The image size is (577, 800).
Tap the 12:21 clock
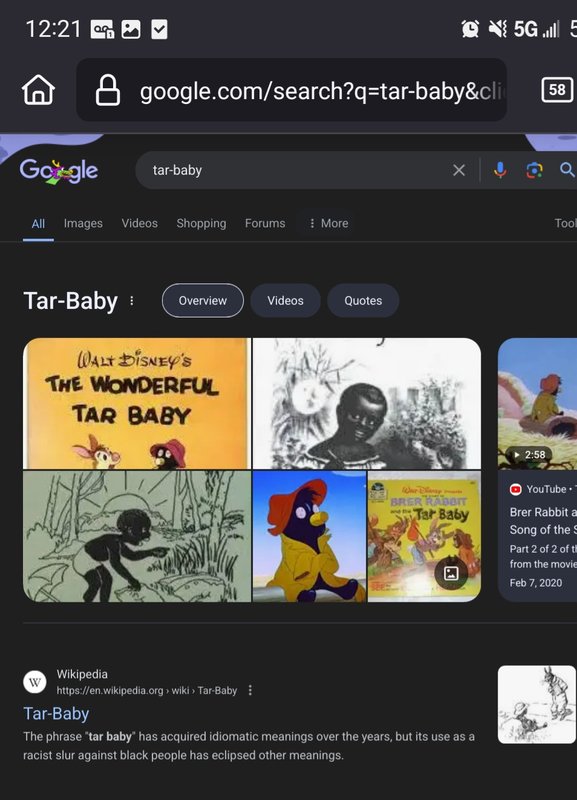click(x=53, y=29)
